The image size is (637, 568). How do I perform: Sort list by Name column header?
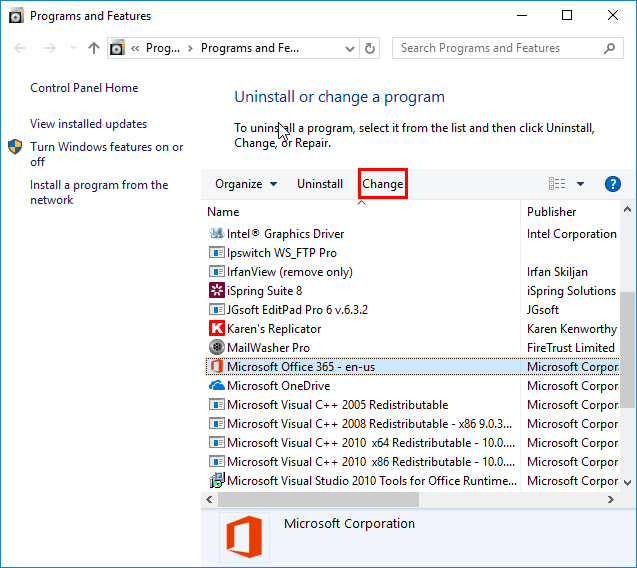click(x=223, y=212)
